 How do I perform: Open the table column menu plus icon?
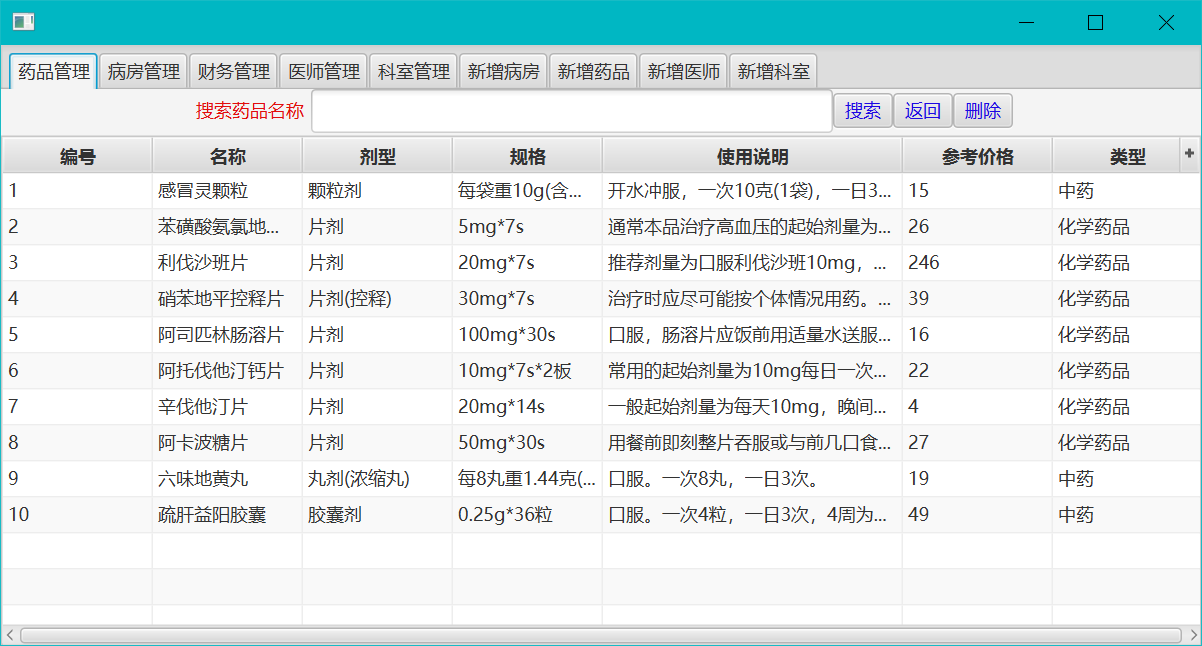click(x=1189, y=154)
